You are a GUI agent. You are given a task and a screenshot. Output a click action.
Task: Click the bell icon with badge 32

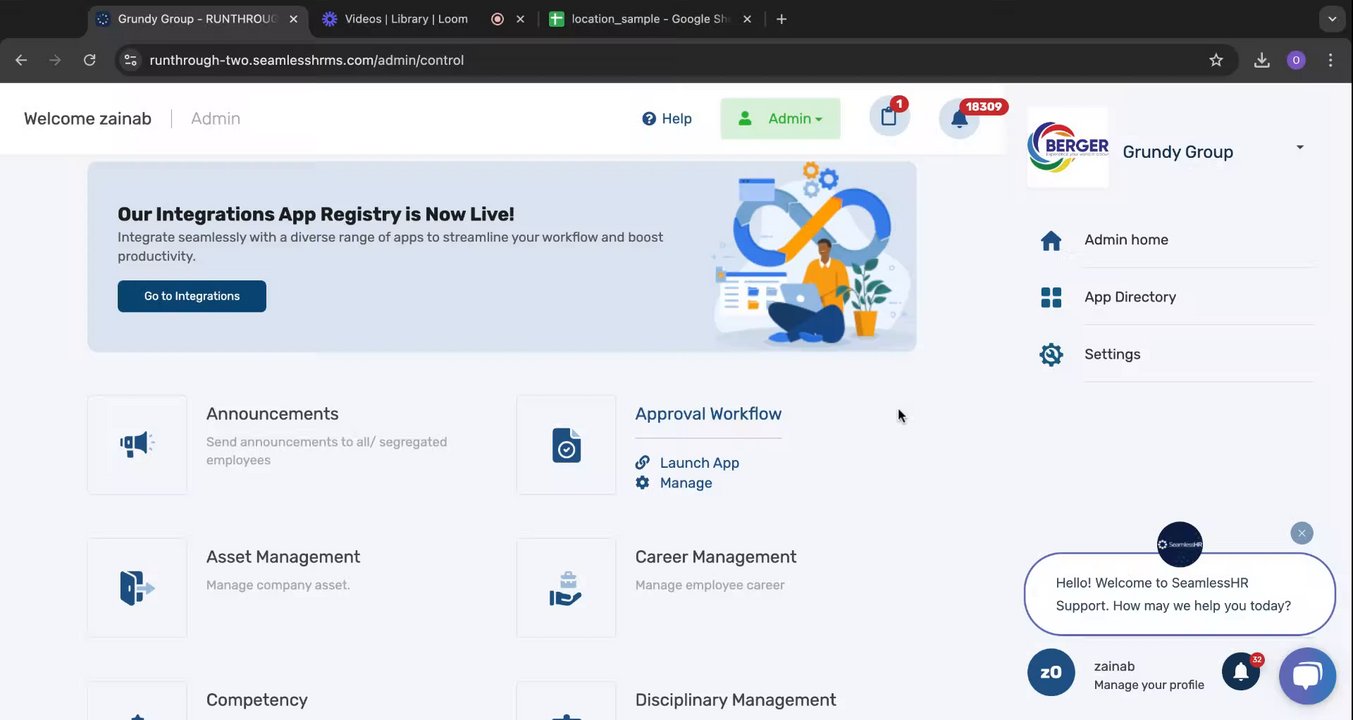pyautogui.click(x=1241, y=672)
